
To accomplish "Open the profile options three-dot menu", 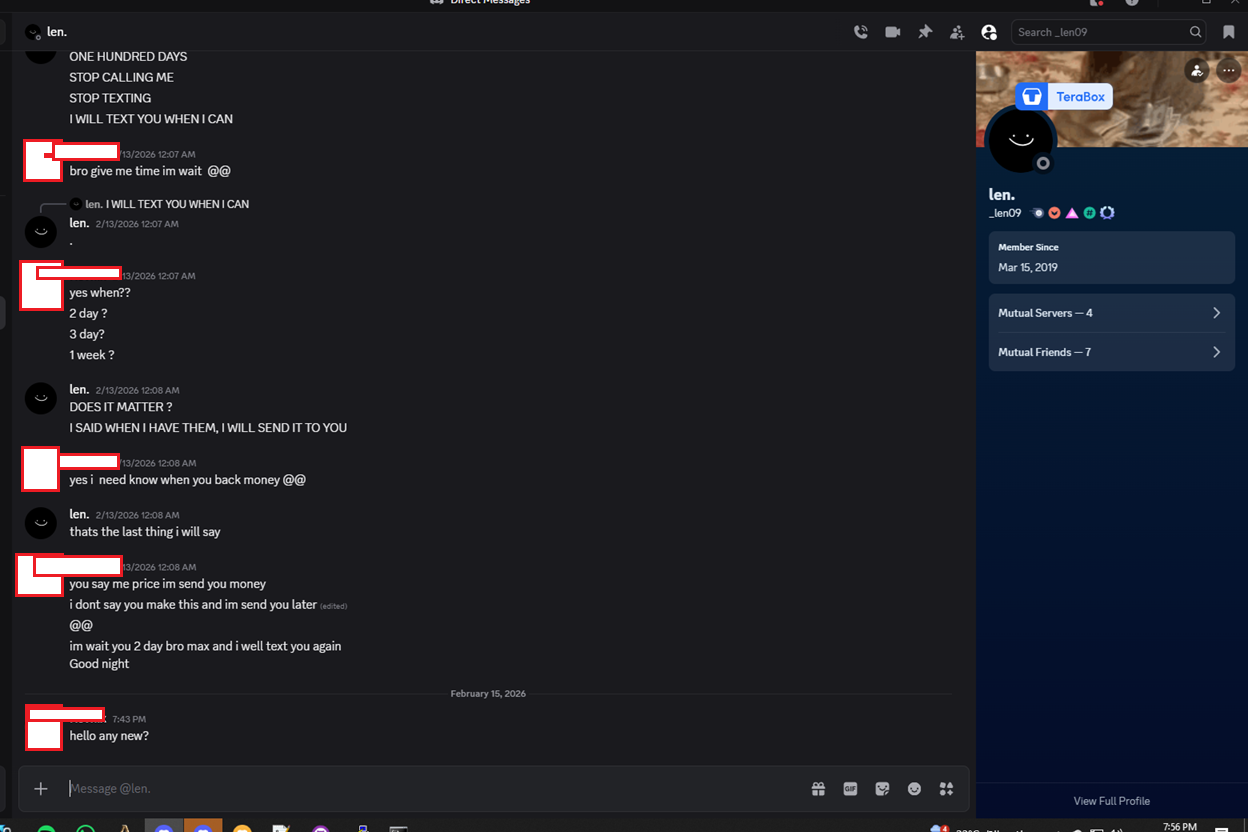I will click(1228, 70).
